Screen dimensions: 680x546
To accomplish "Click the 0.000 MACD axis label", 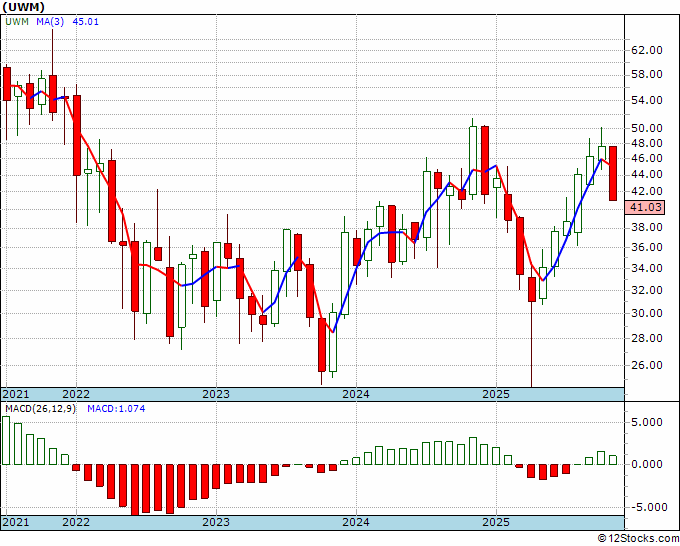I will 647,464.
